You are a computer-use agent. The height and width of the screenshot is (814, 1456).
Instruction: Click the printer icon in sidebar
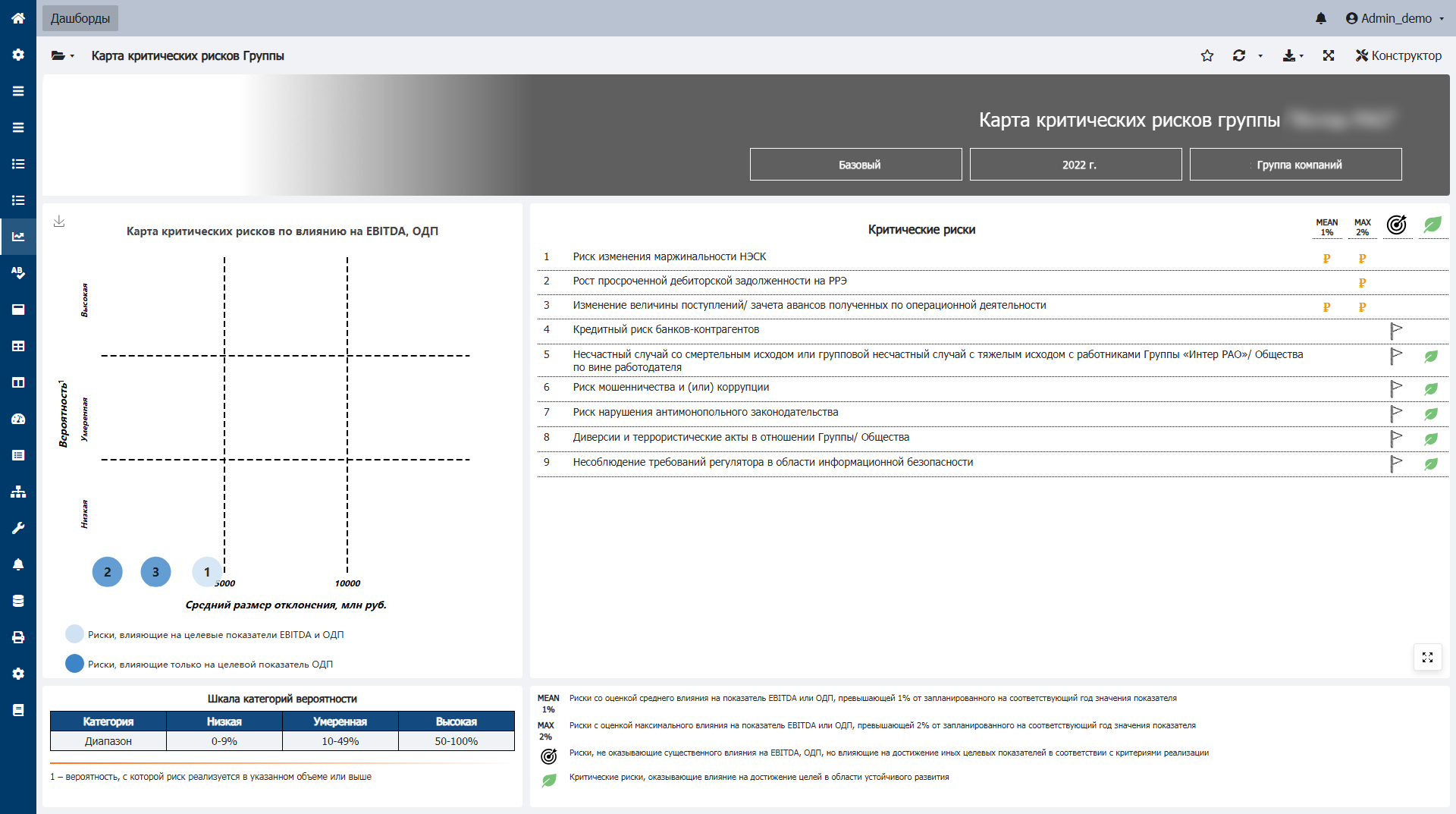click(x=18, y=637)
